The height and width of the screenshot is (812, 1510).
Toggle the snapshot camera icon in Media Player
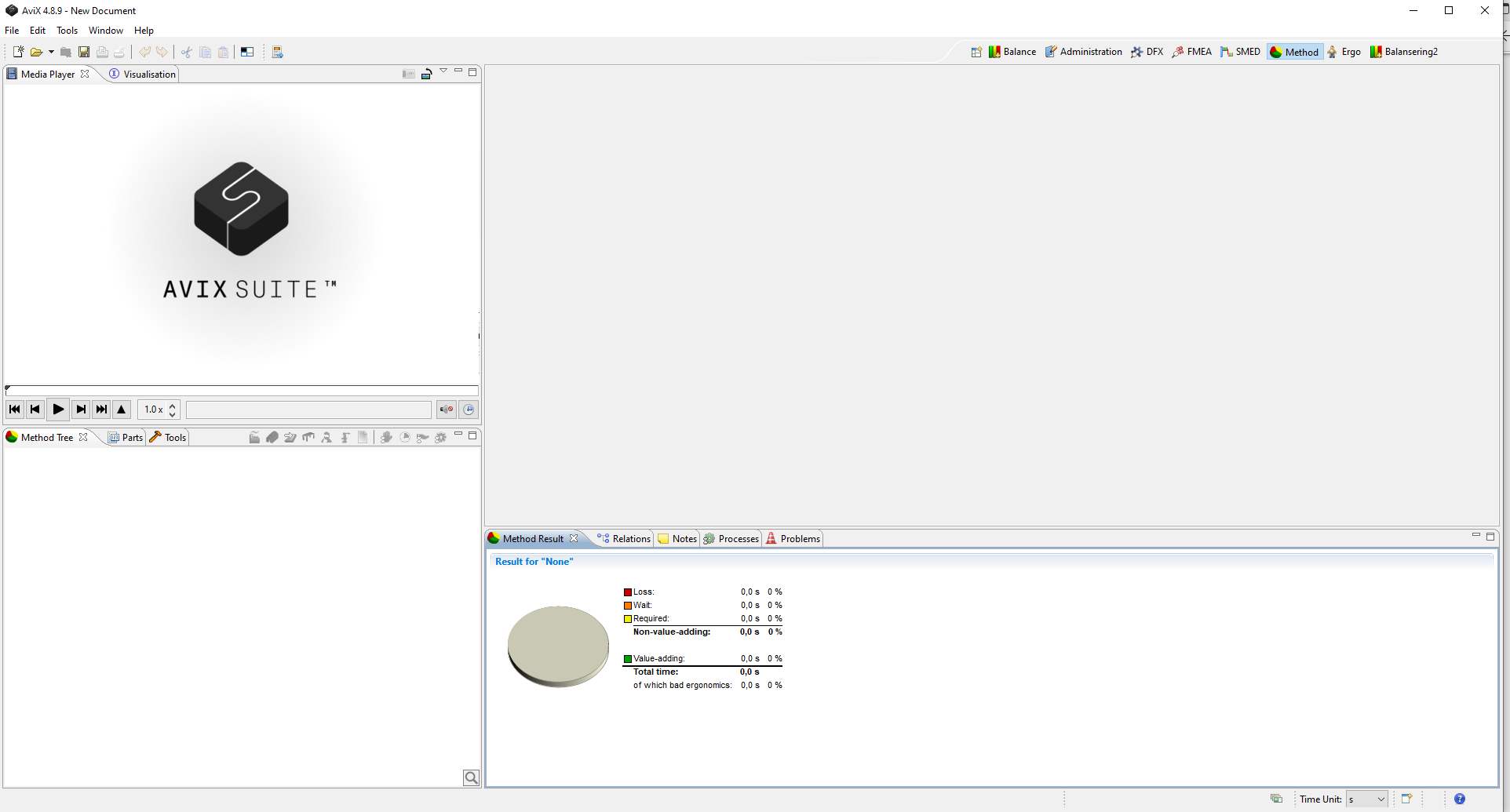[x=408, y=73]
